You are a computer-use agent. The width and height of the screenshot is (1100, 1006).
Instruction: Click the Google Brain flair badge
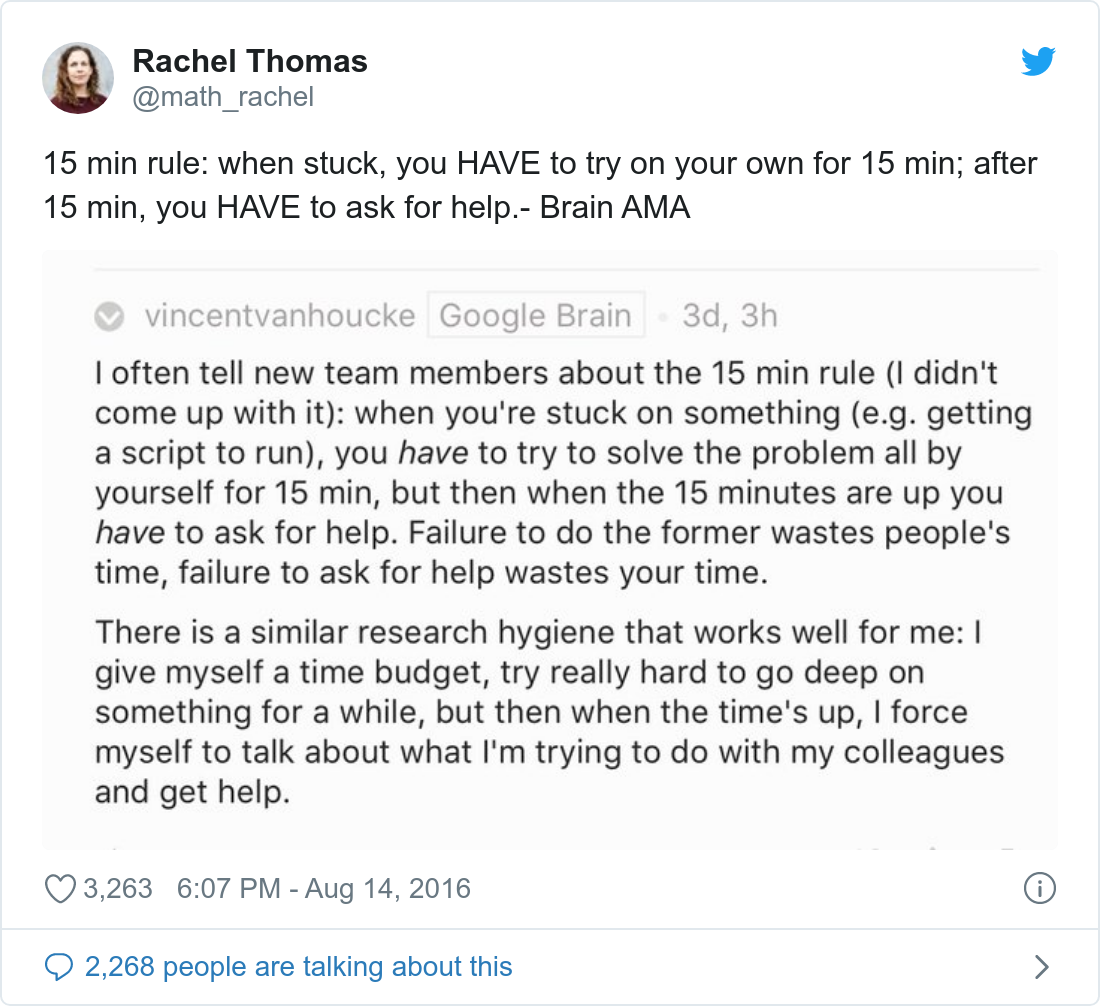point(536,315)
